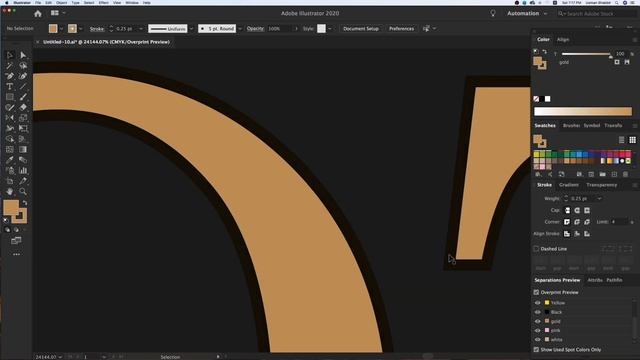Switch to the Gradient tab

(569, 185)
